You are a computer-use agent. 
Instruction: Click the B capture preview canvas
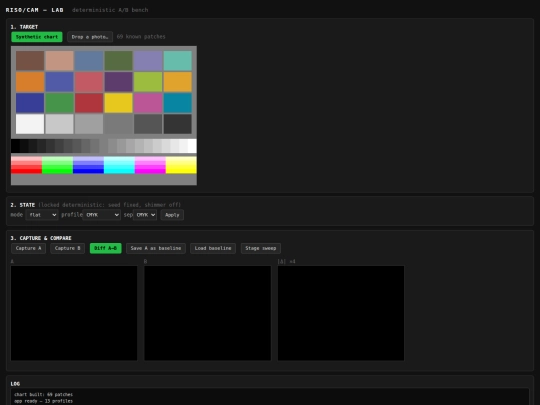click(208, 313)
